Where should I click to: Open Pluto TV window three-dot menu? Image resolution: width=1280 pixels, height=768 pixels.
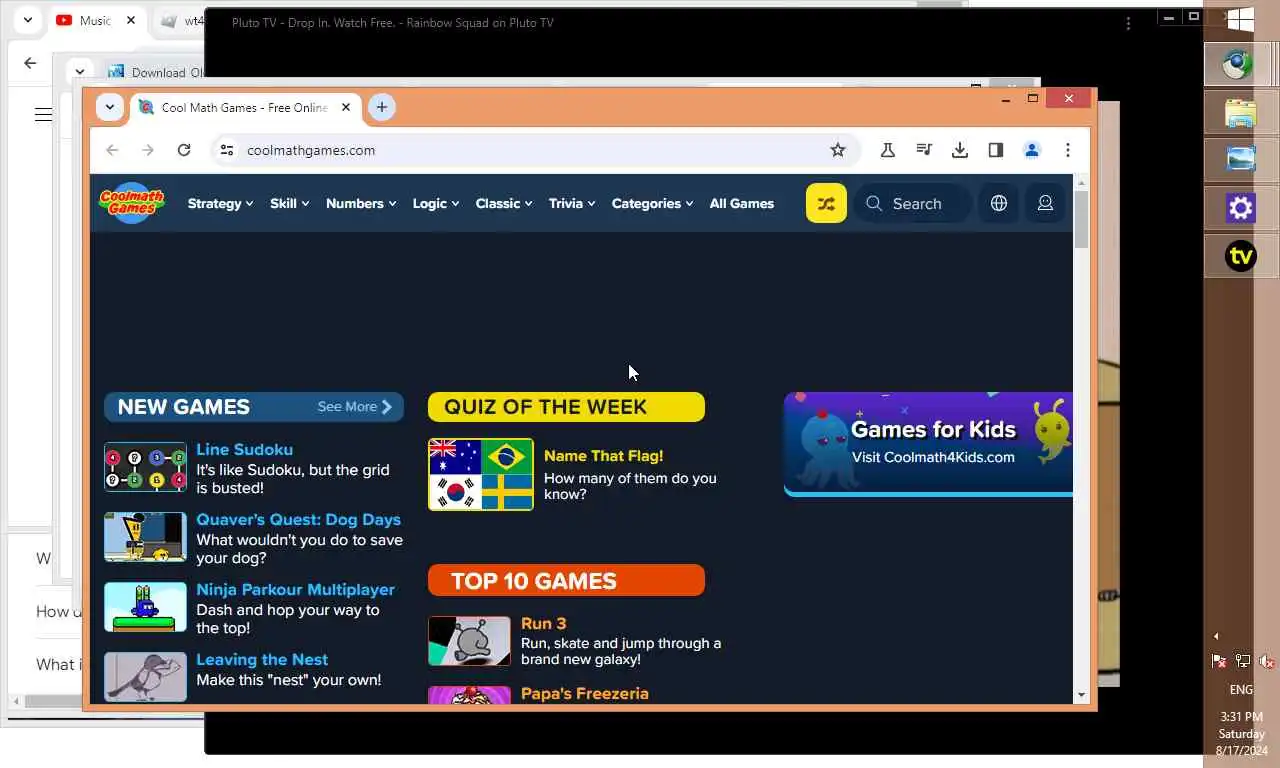[x=1128, y=23]
